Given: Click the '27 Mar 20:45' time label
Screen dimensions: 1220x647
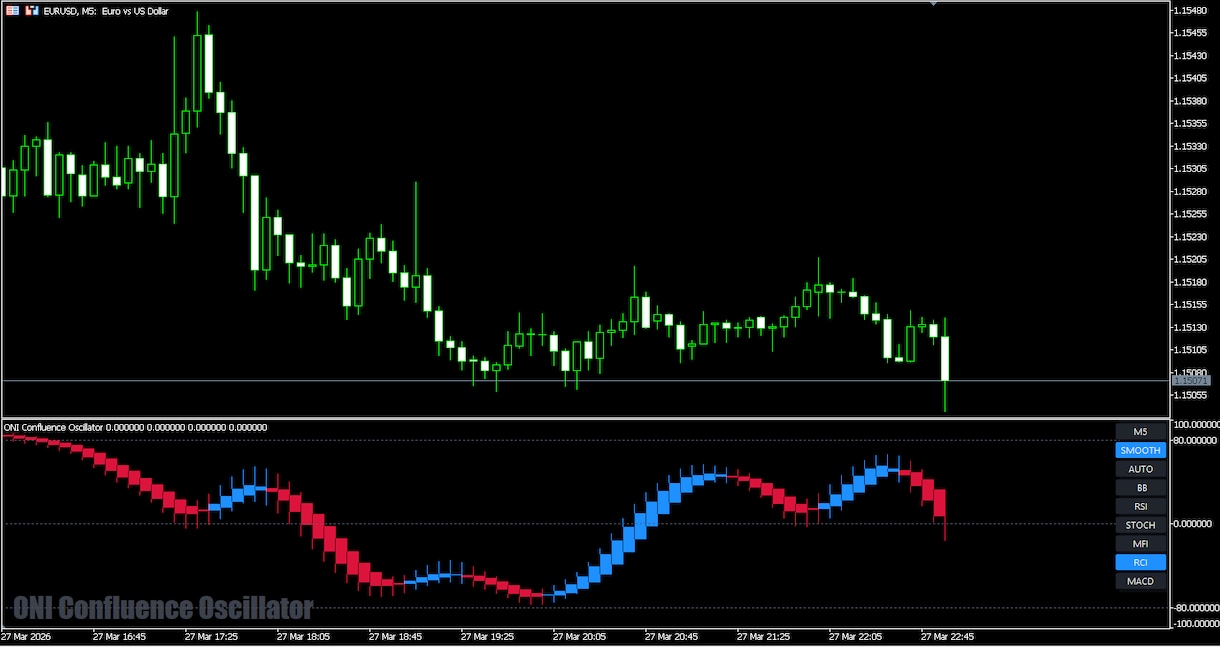Looking at the screenshot, I should pos(671,636).
